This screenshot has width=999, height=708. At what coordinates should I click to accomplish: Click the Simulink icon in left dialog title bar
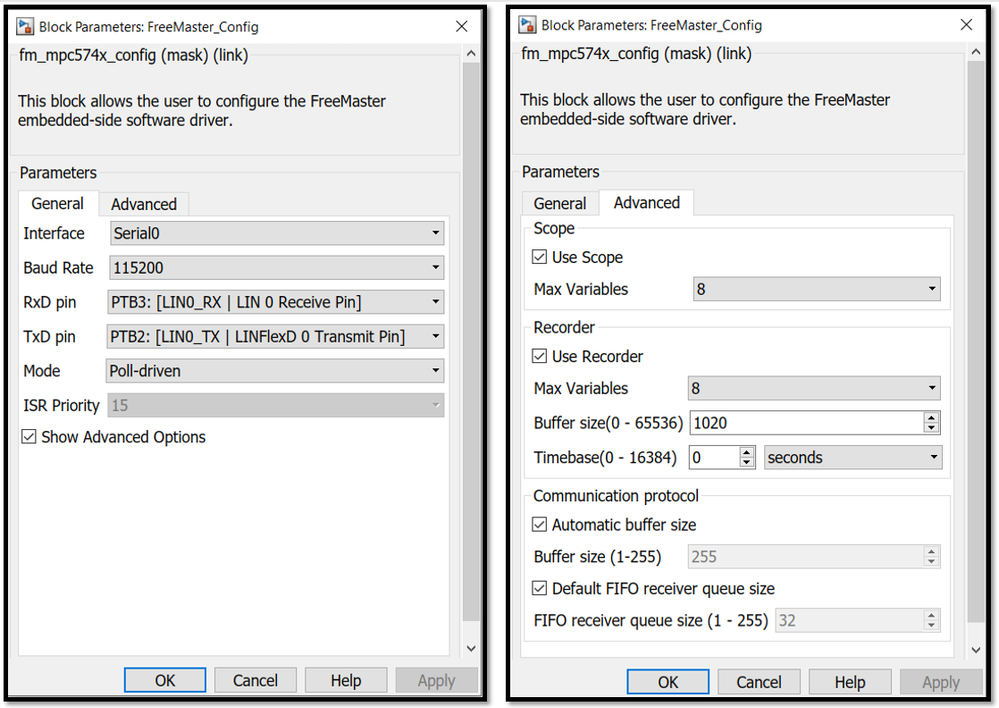pyautogui.click(x=25, y=26)
